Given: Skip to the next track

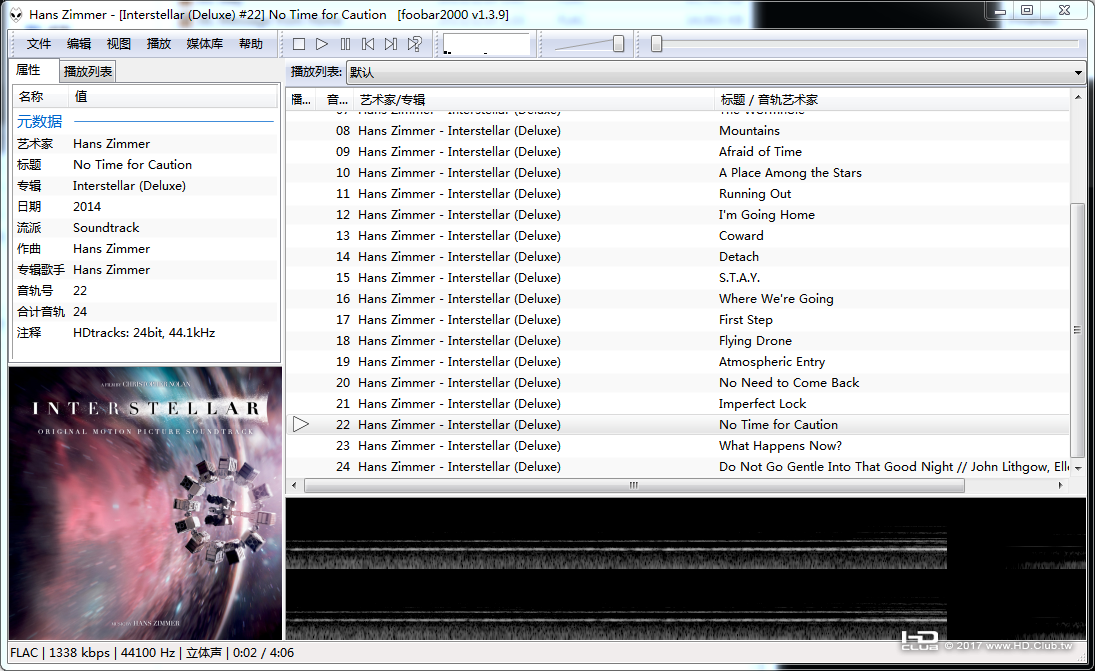Looking at the screenshot, I should click(x=391, y=44).
